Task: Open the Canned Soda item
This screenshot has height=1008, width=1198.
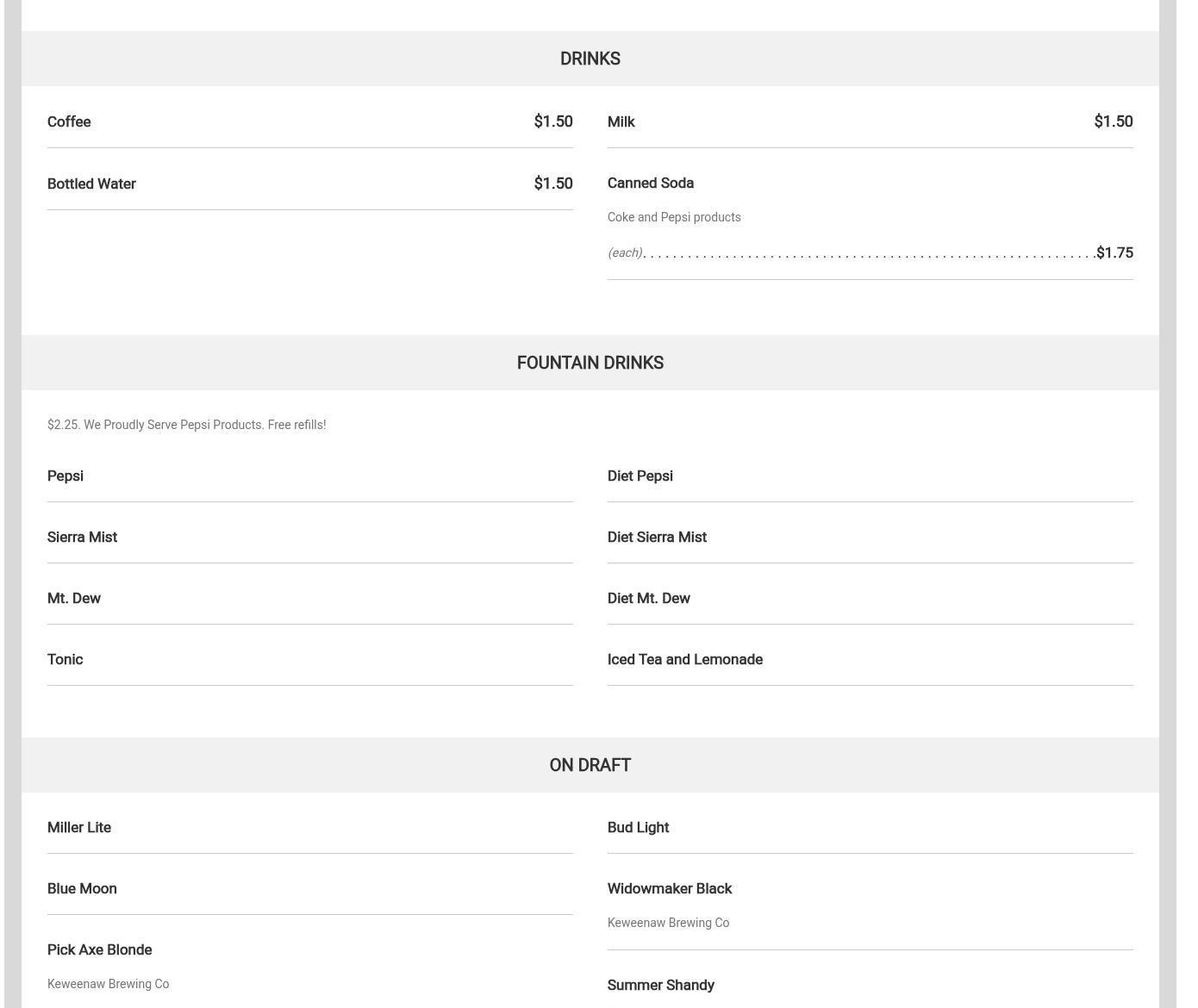Action: [651, 183]
